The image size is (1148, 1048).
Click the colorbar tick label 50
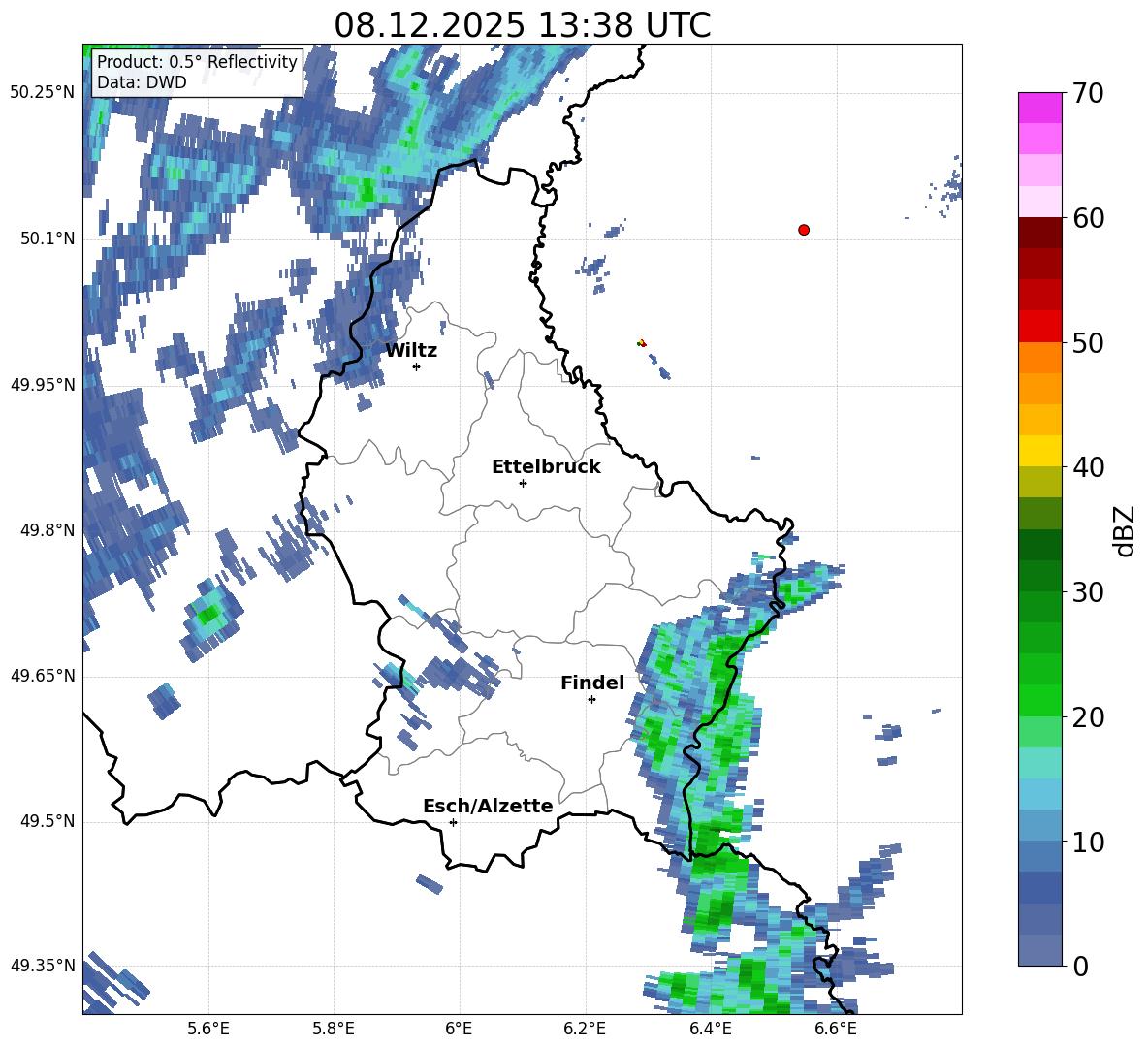[x=1088, y=343]
